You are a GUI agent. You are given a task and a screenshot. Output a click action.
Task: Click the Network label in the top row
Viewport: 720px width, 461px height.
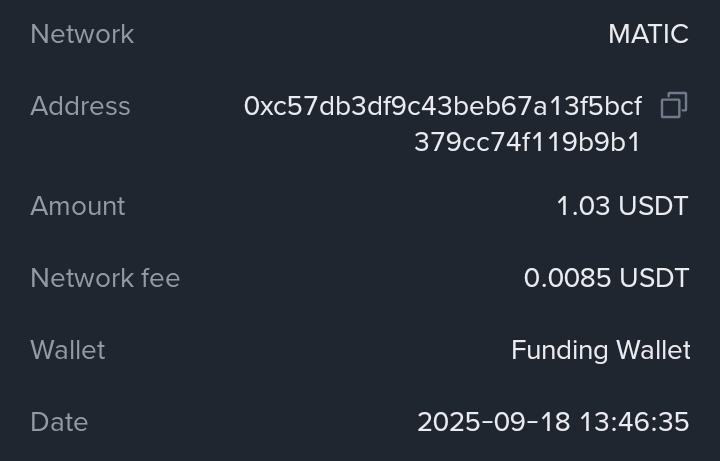click(82, 34)
